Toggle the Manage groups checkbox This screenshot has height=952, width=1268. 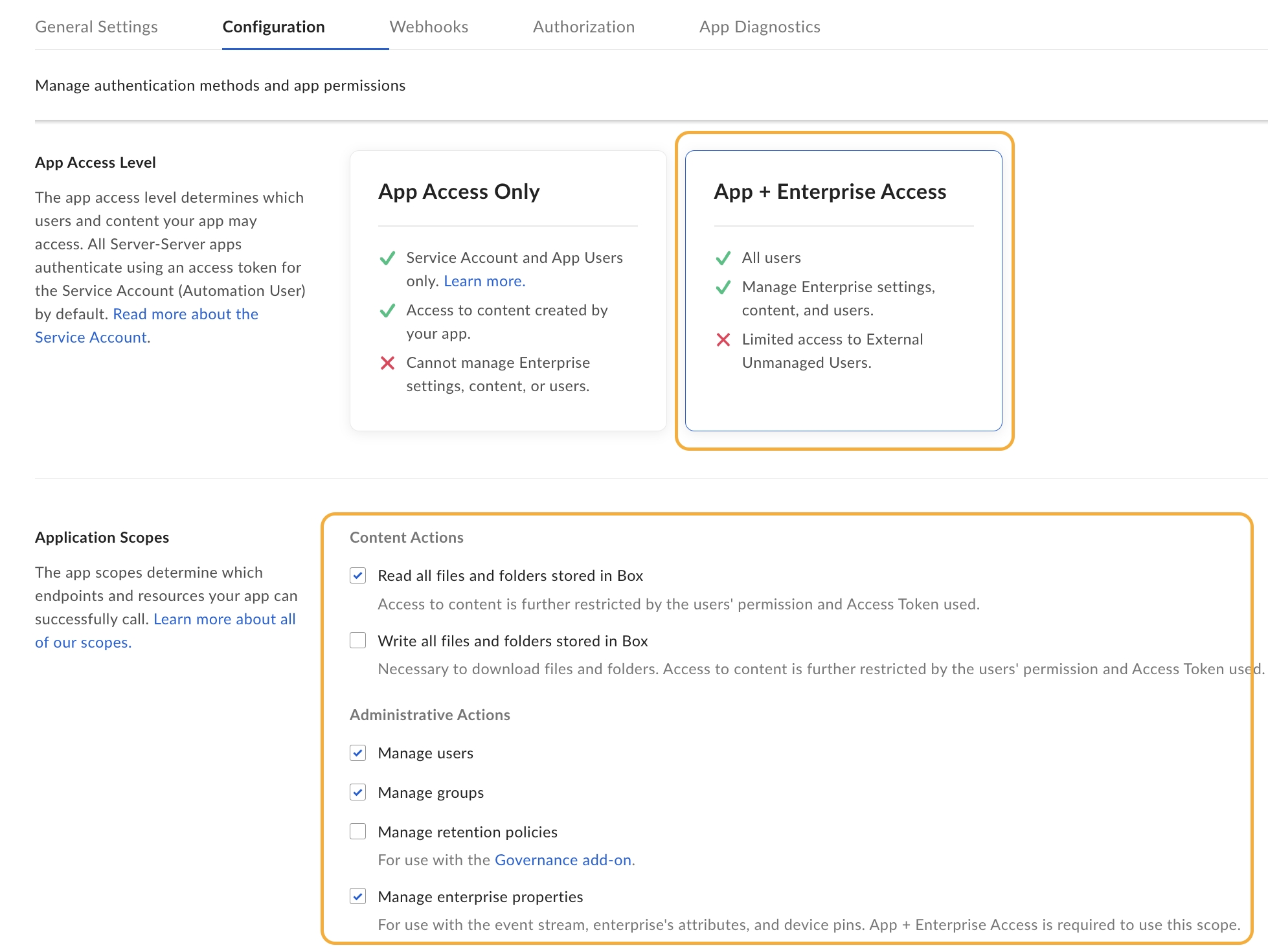coord(358,793)
